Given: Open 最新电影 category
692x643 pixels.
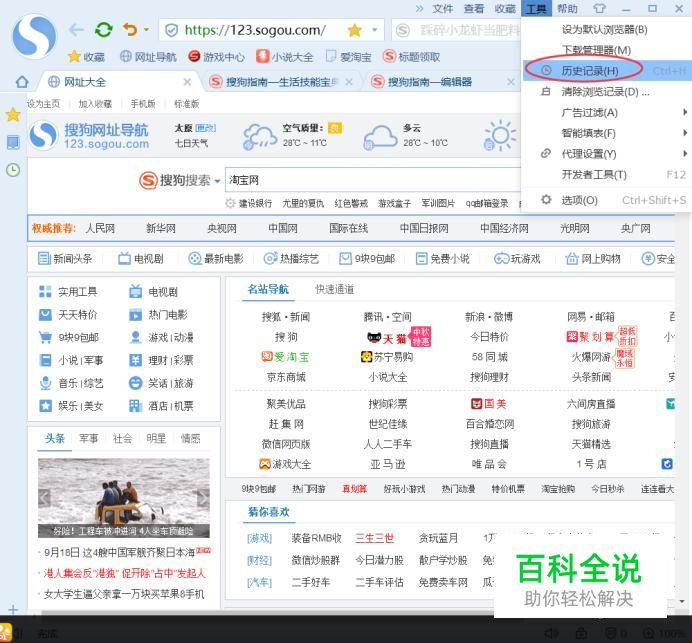Looking at the screenshot, I should click(x=215, y=259).
